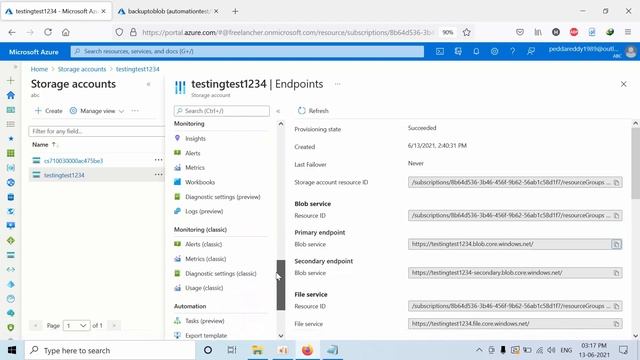The width and height of the screenshot is (640, 360).
Task: Sort storage accounts by Name column
Action: click(x=44, y=144)
